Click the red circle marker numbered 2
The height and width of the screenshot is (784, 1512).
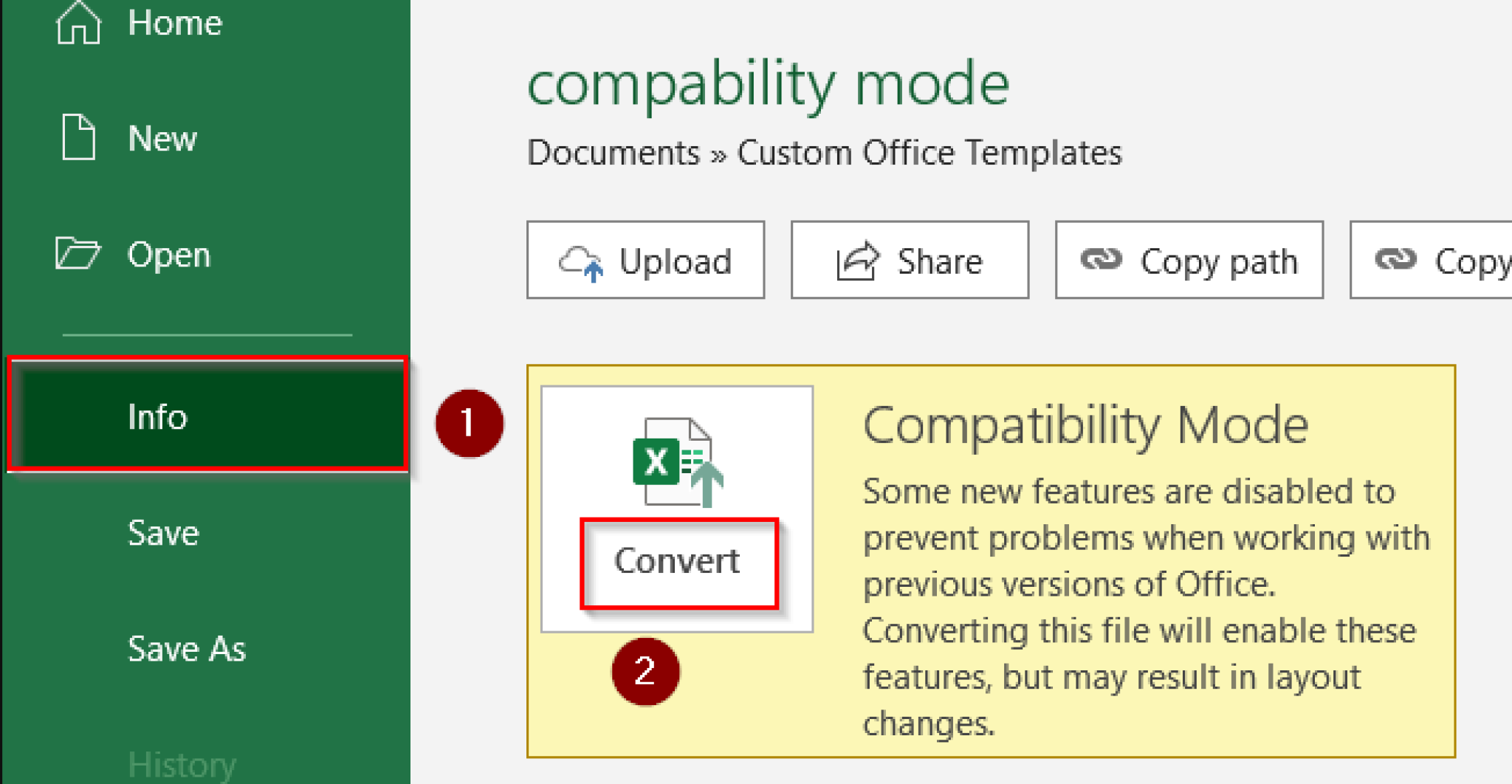click(645, 671)
